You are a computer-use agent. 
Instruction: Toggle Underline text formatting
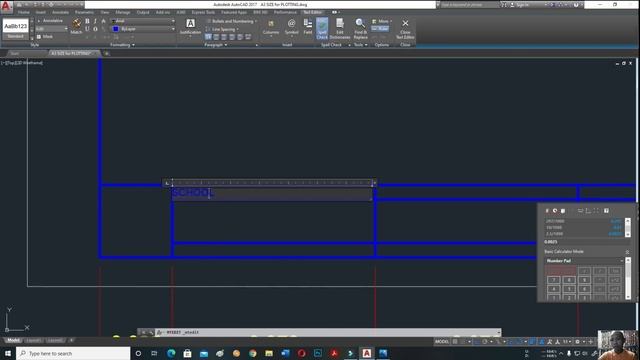tap(87, 29)
